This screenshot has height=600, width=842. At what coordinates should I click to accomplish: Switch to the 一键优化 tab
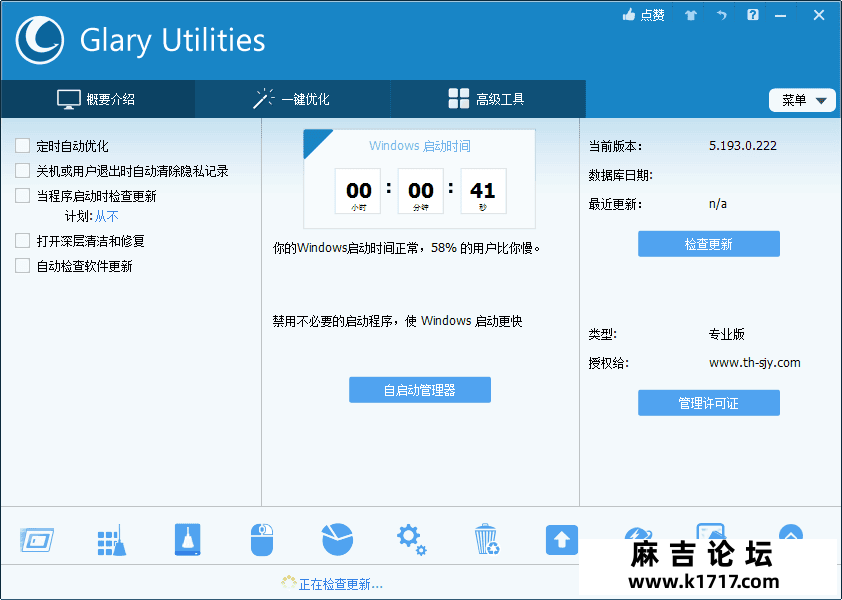pos(293,99)
